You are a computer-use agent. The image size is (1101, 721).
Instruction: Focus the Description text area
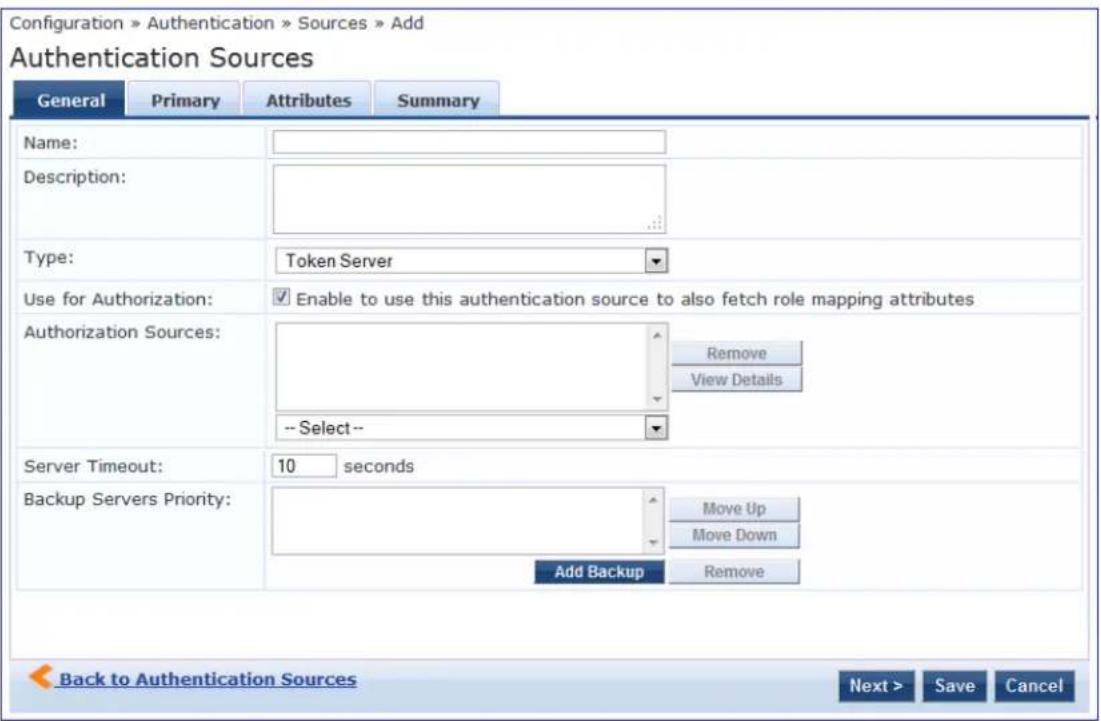click(469, 199)
